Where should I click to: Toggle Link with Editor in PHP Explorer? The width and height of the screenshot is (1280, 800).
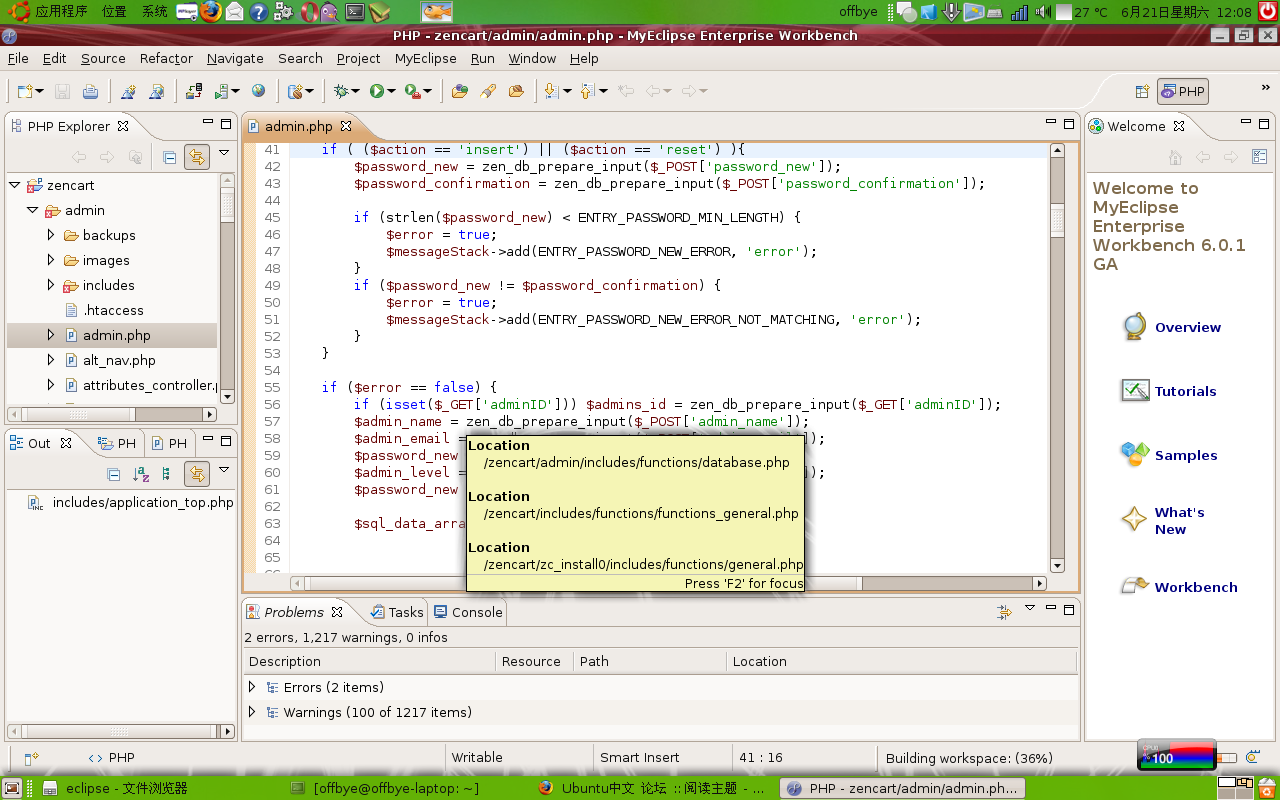(197, 157)
